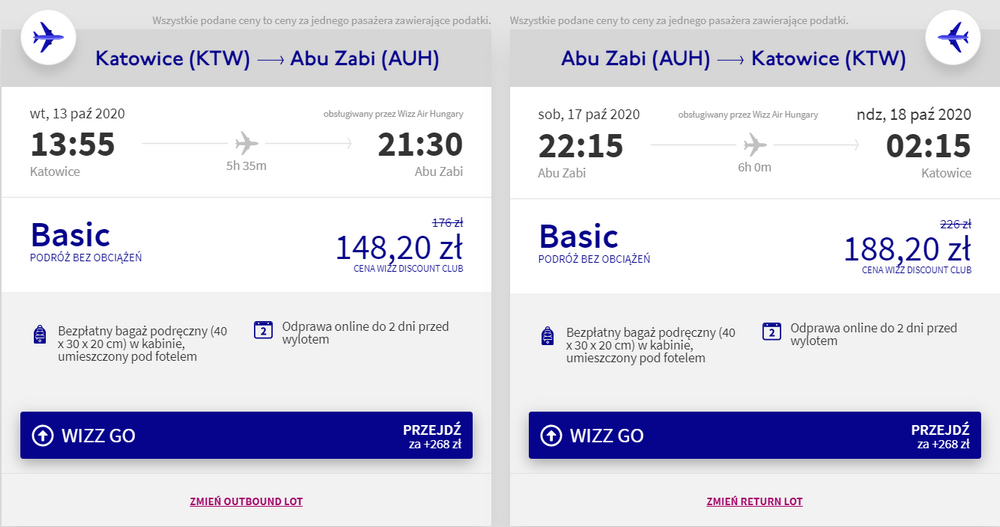Click the outbound flight airplane circle icon

click(48, 38)
